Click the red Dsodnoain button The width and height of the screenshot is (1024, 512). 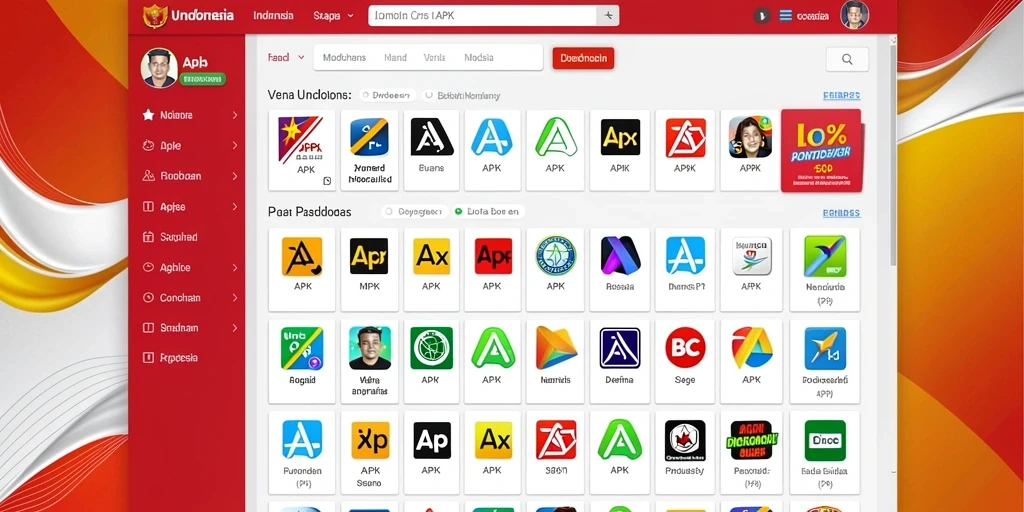[x=583, y=58]
